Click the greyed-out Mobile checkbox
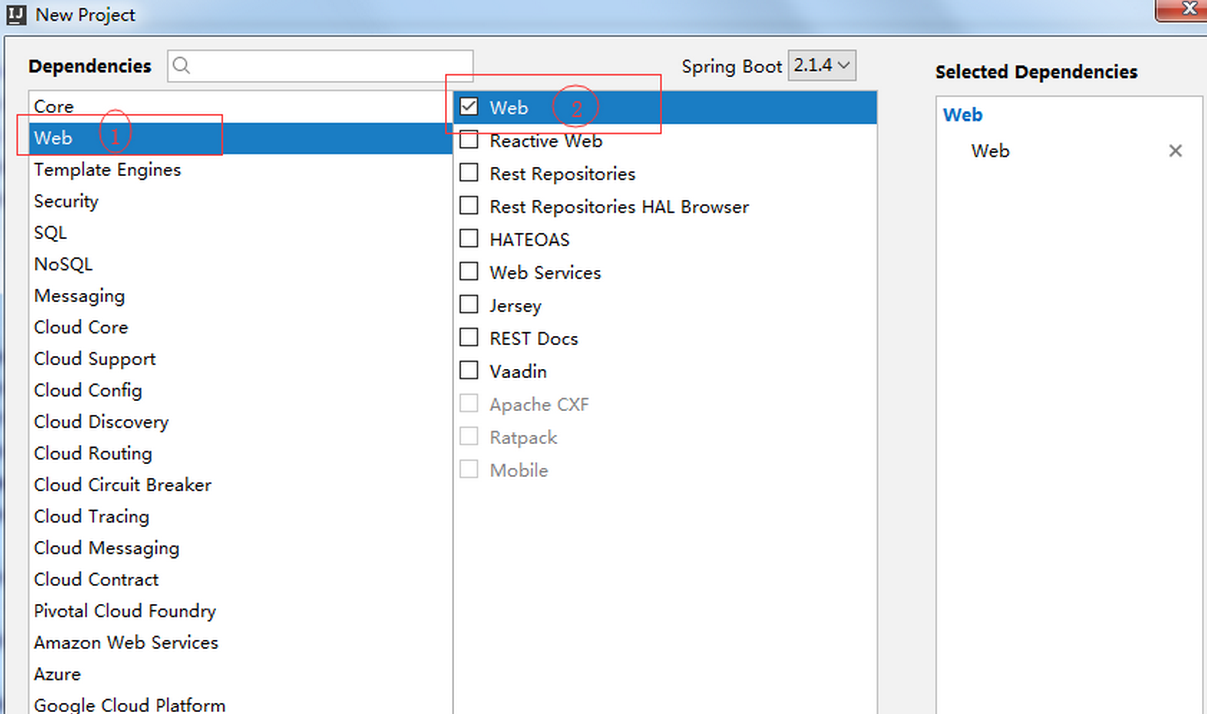This screenshot has width=1207, height=714. (x=469, y=470)
